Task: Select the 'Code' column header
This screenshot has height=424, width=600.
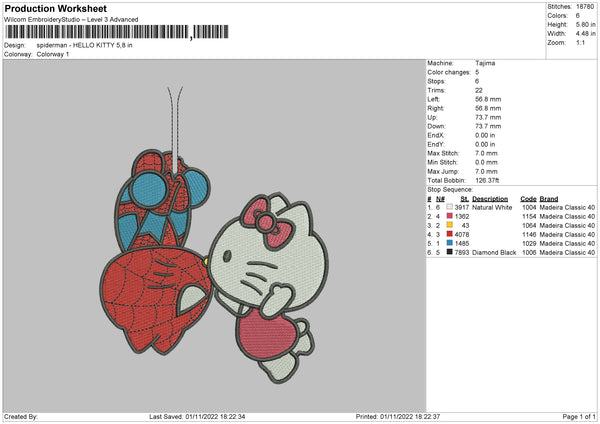Action: pyautogui.click(x=528, y=199)
